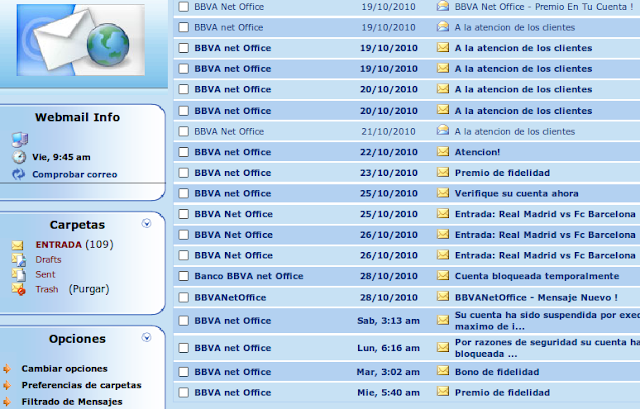Click the envelope icon for Atencion! message
640x409 pixels.
443,151
